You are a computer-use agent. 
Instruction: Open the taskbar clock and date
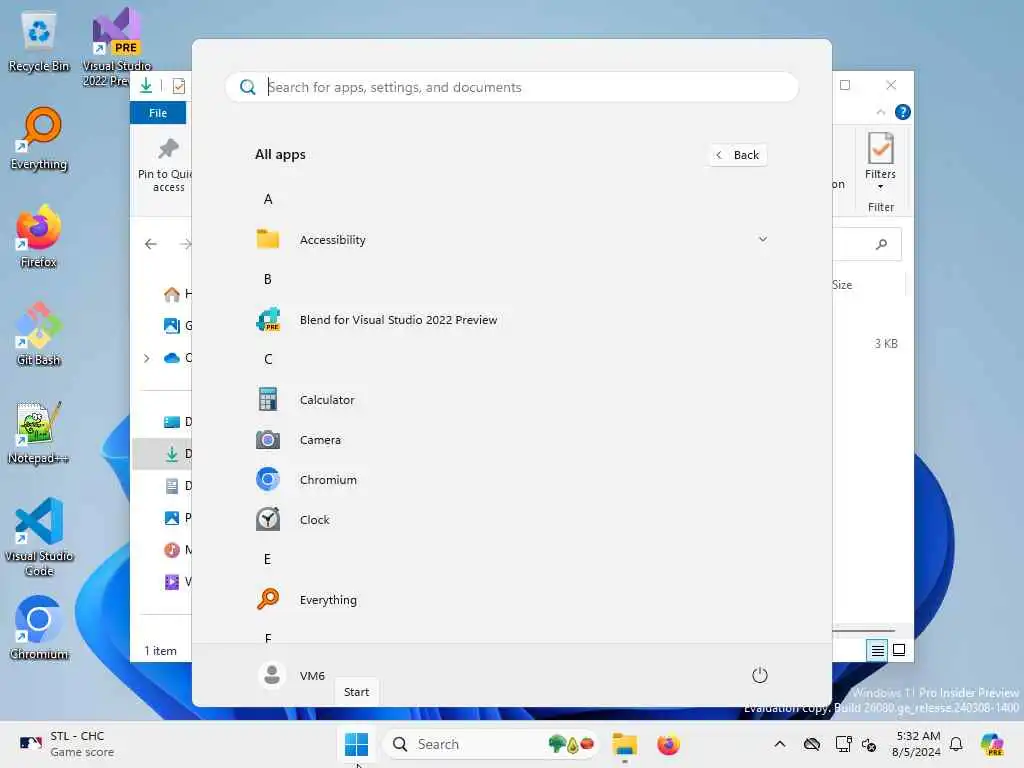click(916, 744)
